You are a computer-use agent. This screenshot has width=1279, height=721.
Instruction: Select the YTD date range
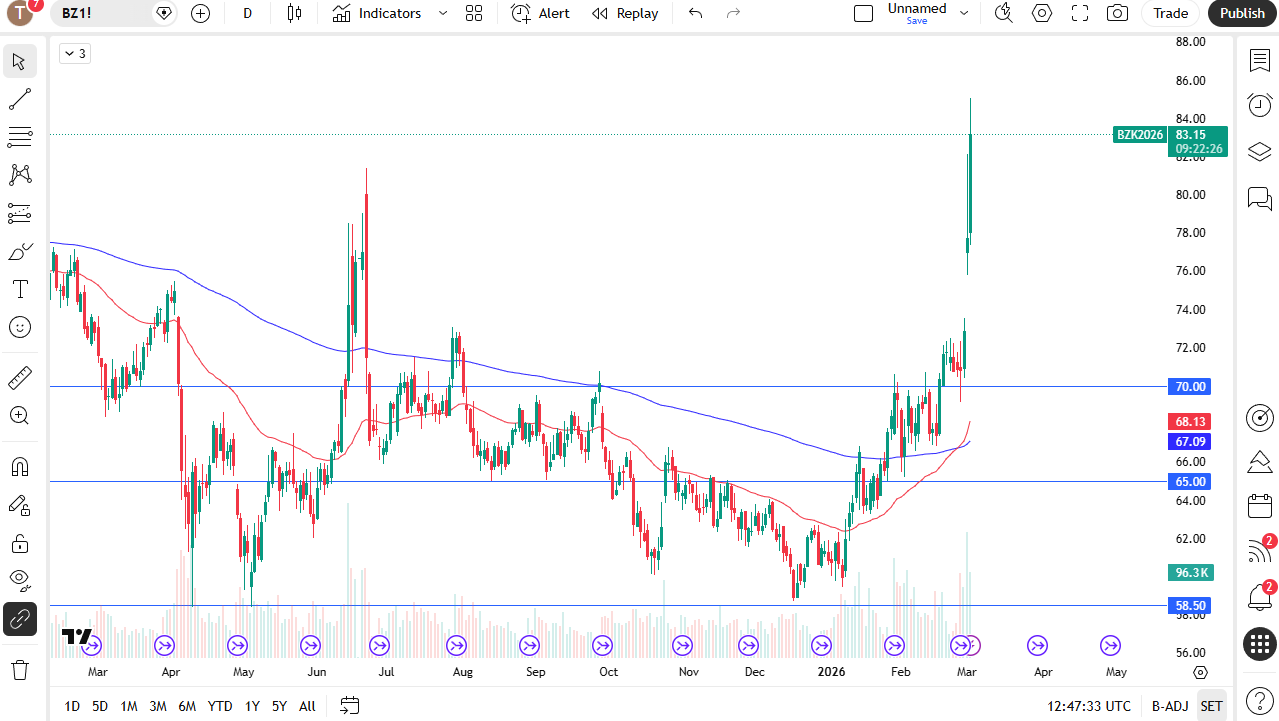tap(220, 706)
